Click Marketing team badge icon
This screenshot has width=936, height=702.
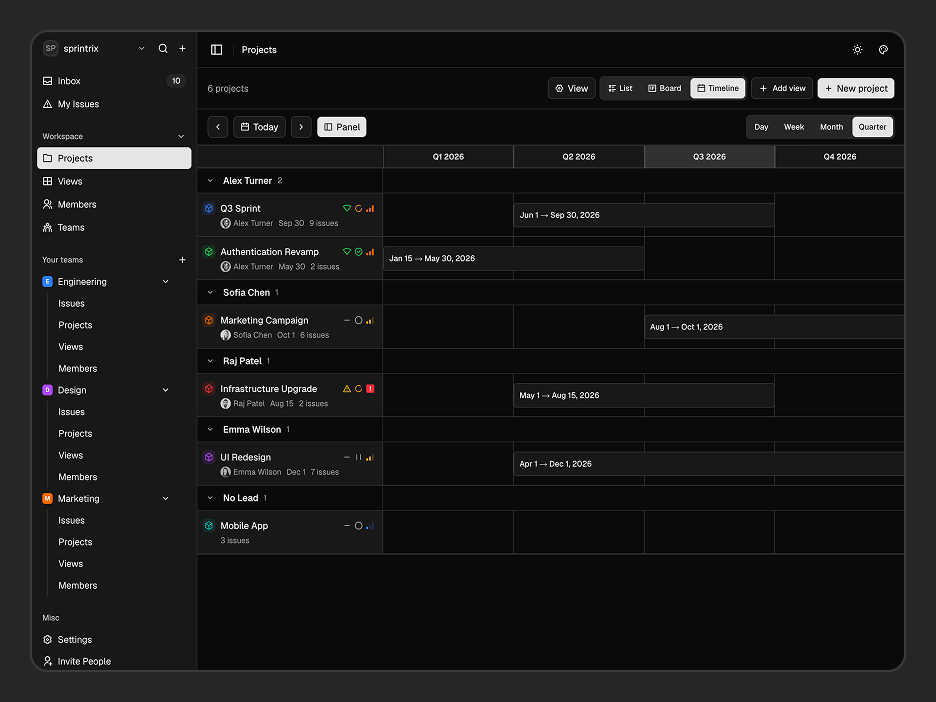(x=48, y=498)
